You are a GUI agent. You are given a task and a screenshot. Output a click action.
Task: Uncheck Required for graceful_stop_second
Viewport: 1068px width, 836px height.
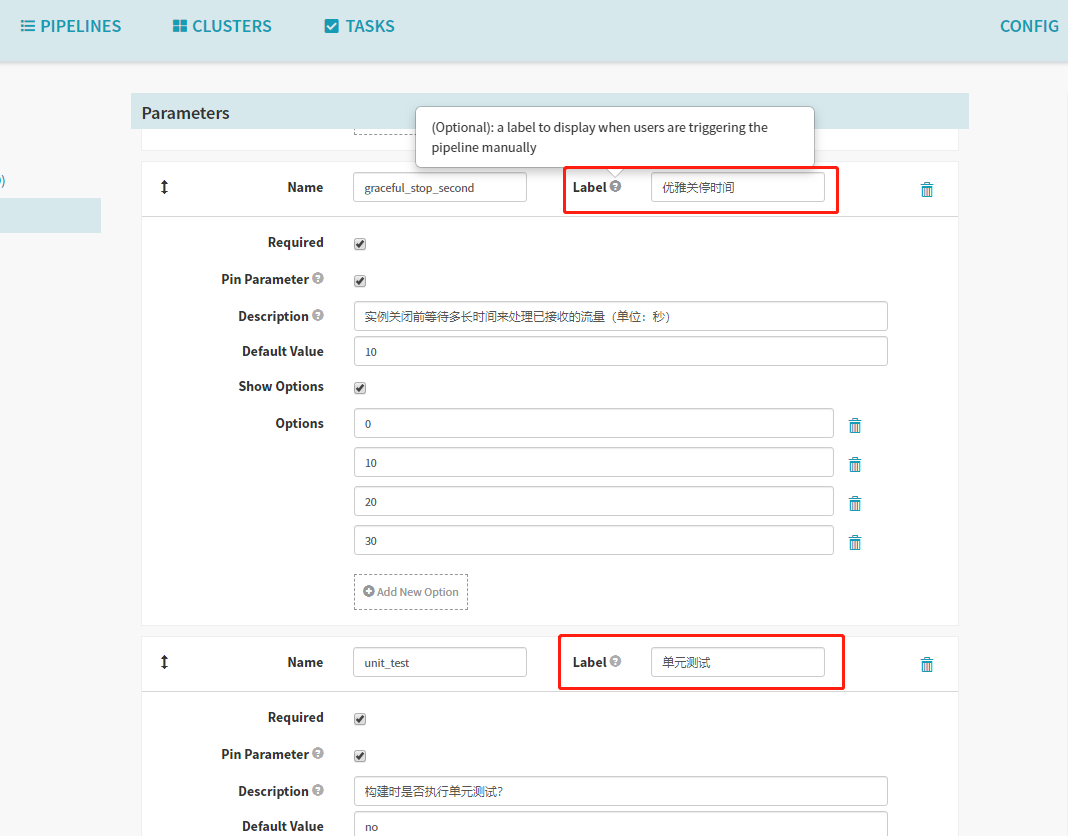359,242
